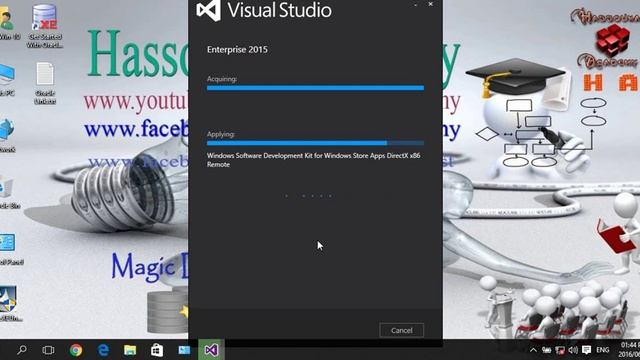The height and width of the screenshot is (360, 640).
Task: Switch to Visual Studio taskbar button
Action: [x=211, y=350]
